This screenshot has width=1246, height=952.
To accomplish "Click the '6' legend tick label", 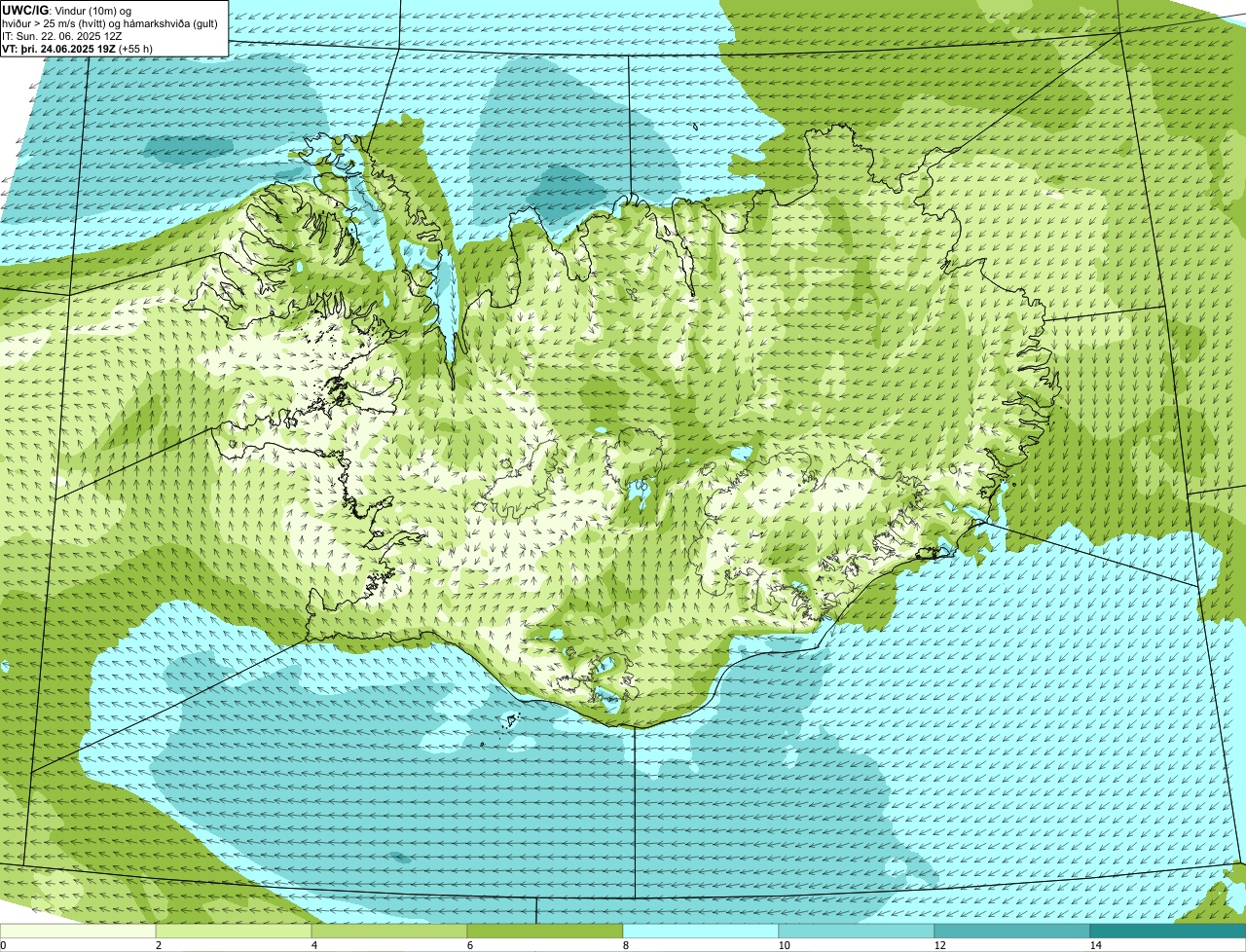I will pyautogui.click(x=468, y=945).
